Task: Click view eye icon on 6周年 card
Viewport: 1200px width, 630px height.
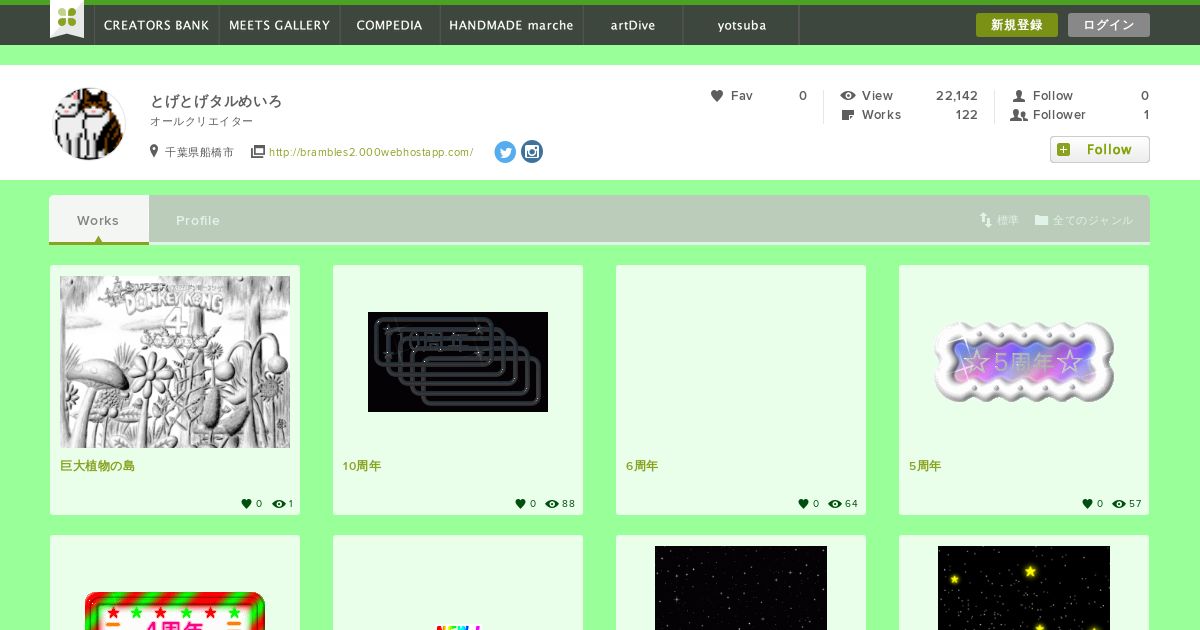Action: [x=835, y=504]
